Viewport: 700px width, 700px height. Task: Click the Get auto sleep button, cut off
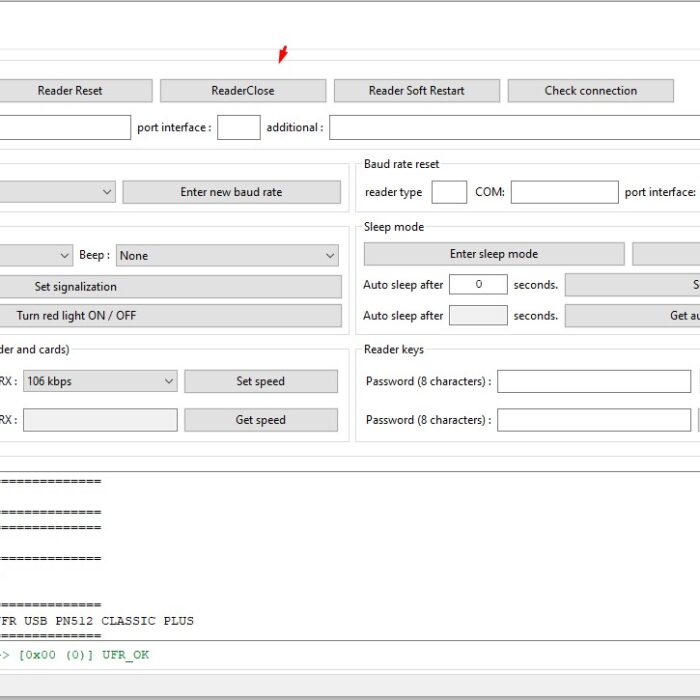pyautogui.click(x=633, y=316)
